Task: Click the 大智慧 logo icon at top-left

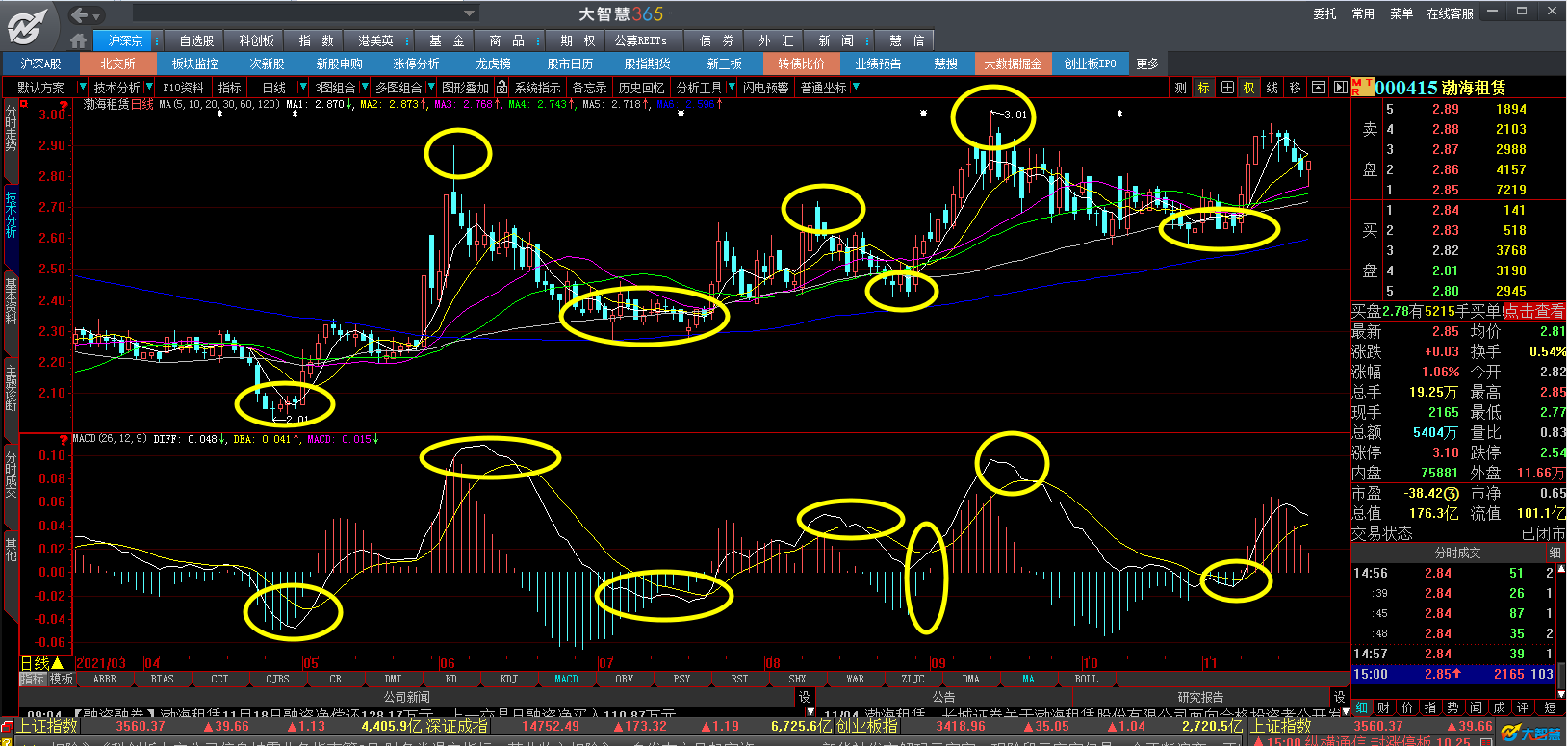Action: click(27, 25)
